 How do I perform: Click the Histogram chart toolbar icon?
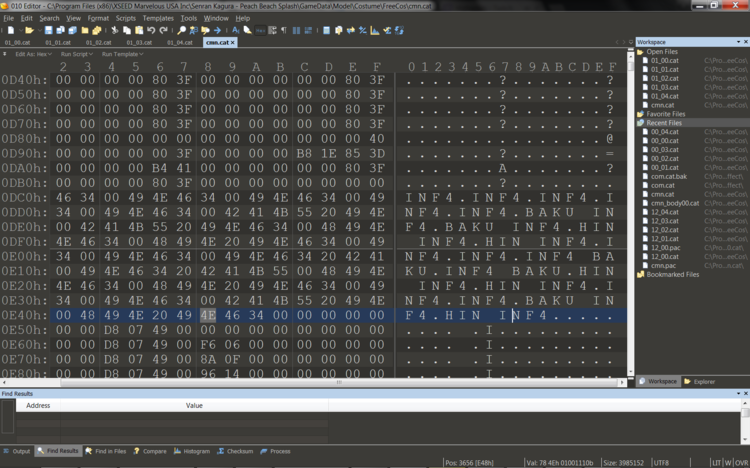(375, 30)
